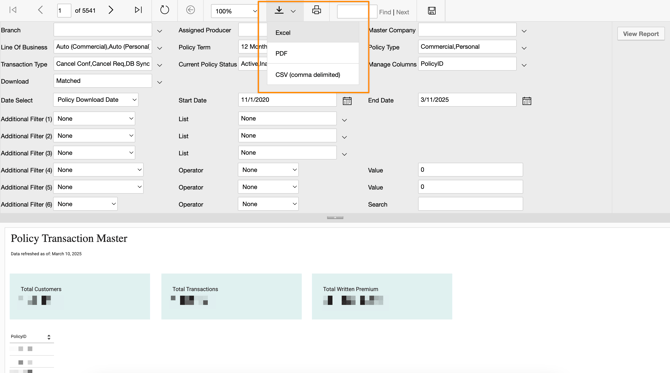This screenshot has height=373, width=670.
Task: Export as CSV (comma delimited)
Action: point(313,74)
